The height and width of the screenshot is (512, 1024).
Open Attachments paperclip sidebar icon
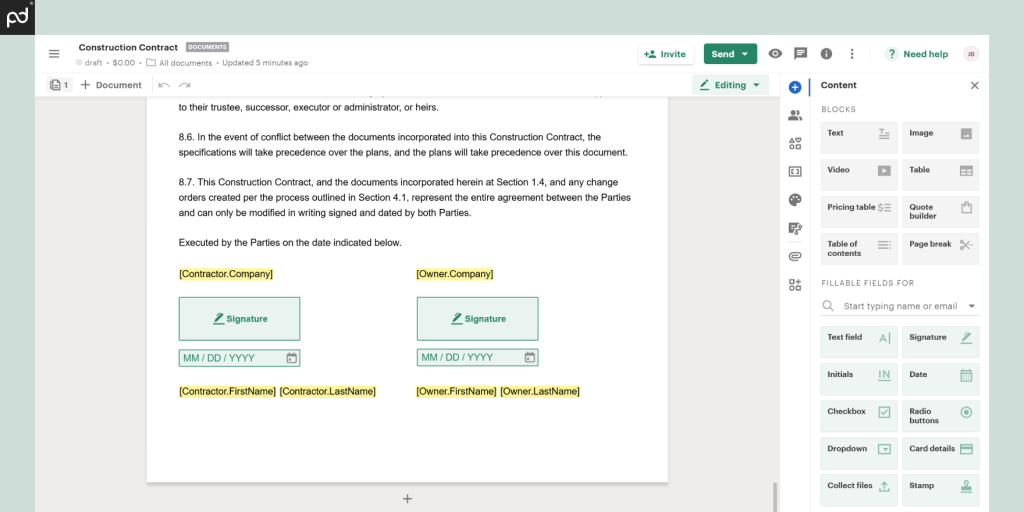click(795, 257)
